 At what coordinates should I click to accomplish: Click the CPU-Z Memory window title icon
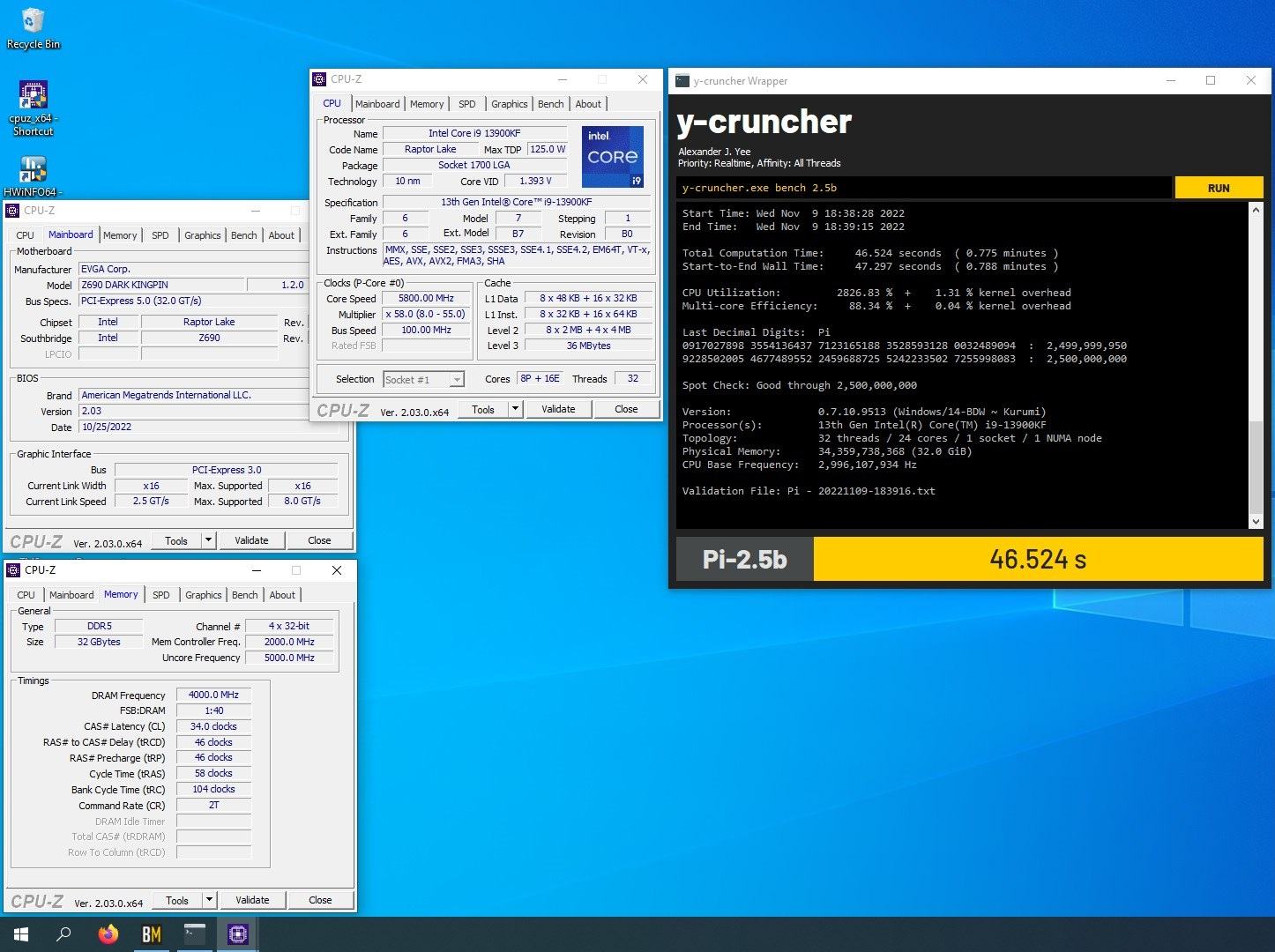click(13, 570)
